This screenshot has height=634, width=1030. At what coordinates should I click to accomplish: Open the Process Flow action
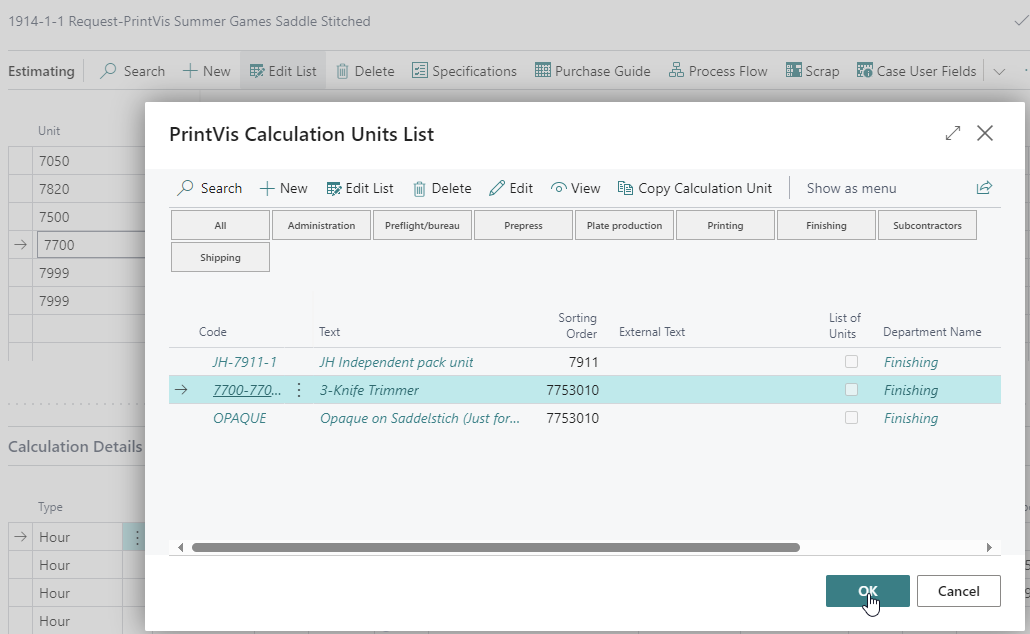pos(718,71)
